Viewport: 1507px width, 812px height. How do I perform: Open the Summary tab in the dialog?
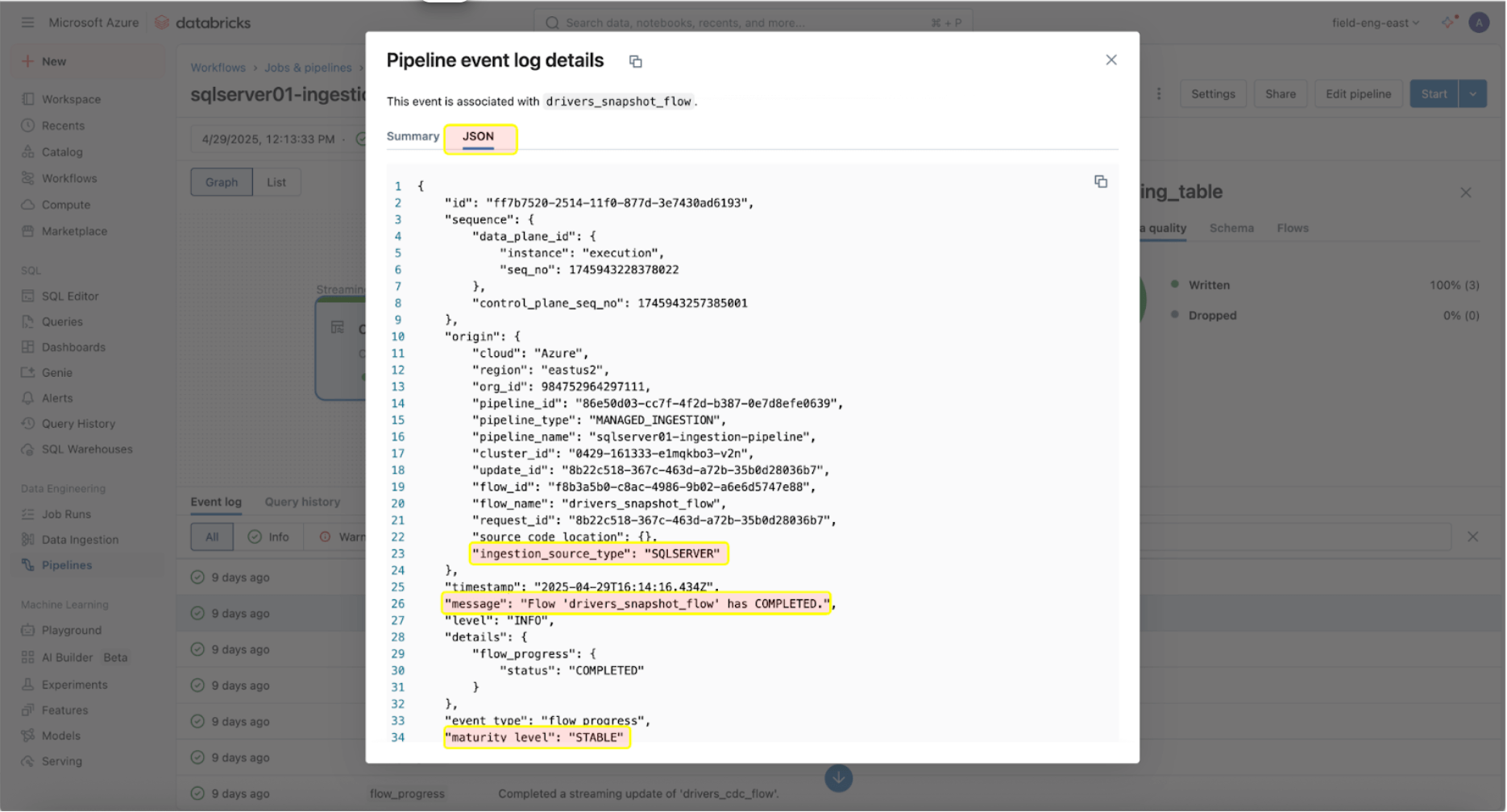coord(413,137)
